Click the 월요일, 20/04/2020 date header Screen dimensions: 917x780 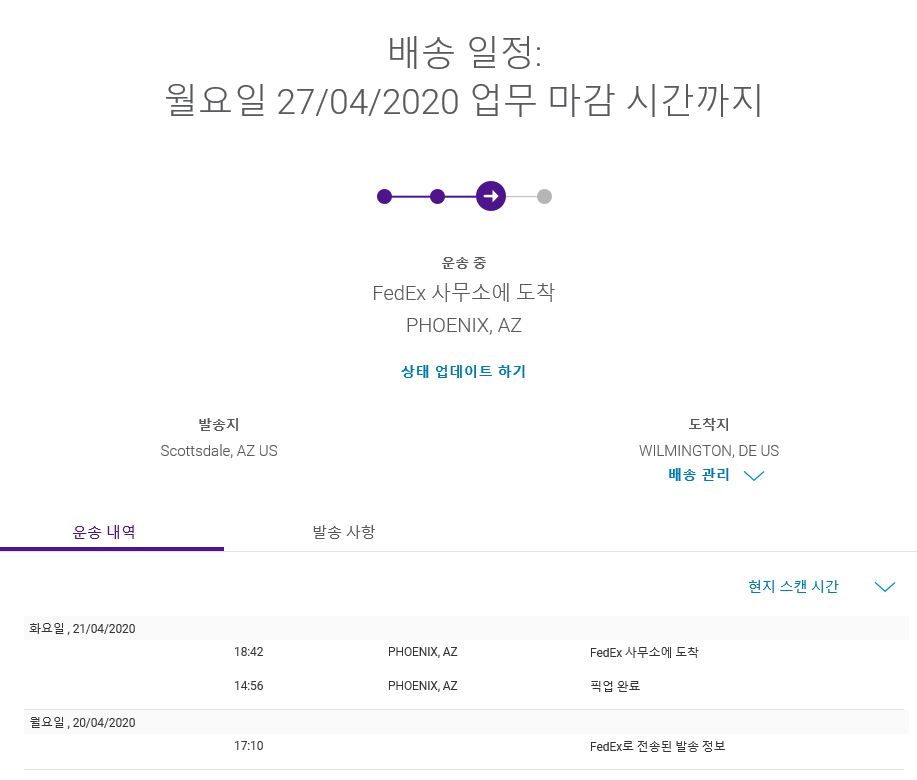tap(82, 723)
